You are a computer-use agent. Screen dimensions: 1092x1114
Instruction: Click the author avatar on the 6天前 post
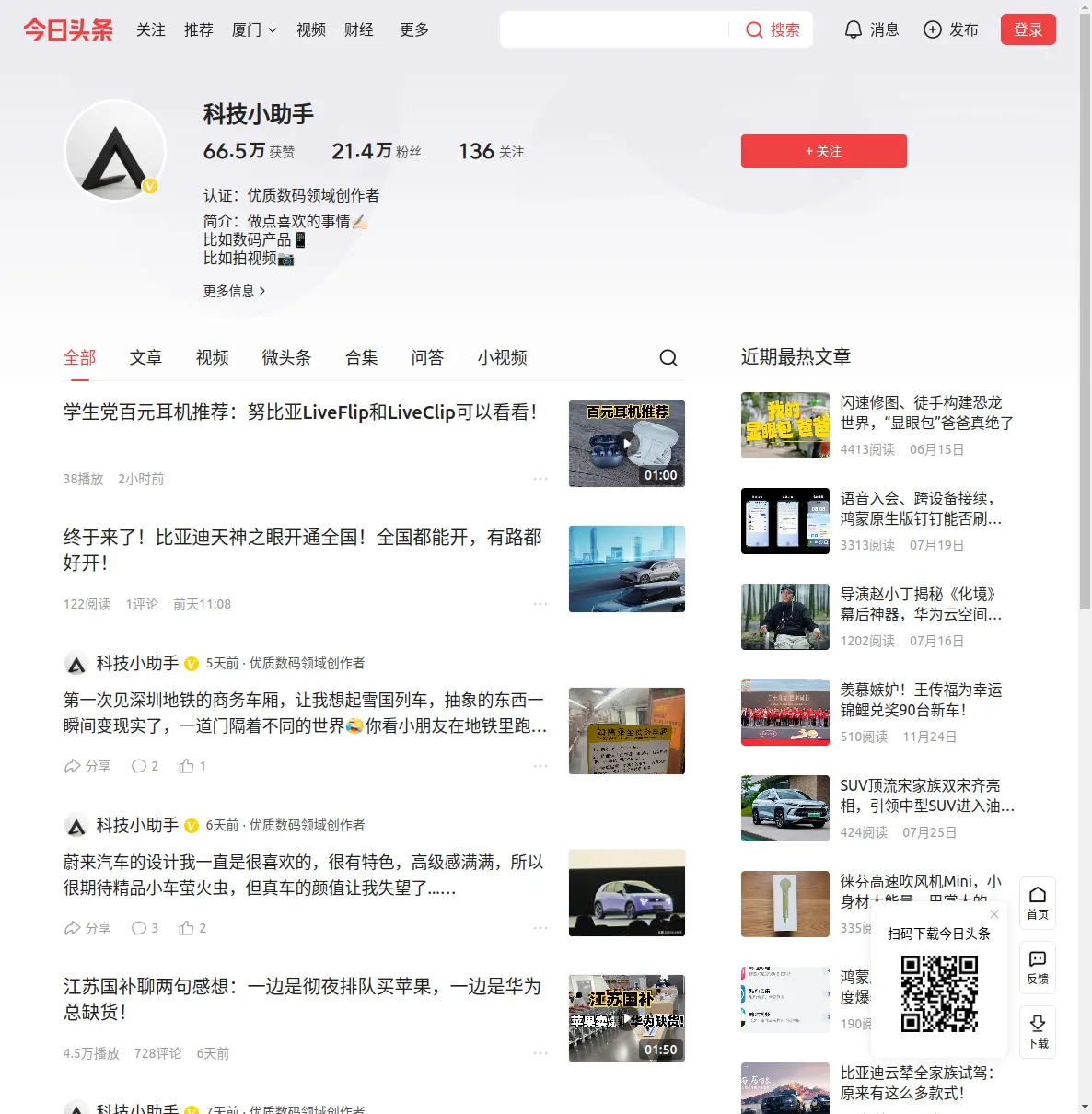pos(76,825)
